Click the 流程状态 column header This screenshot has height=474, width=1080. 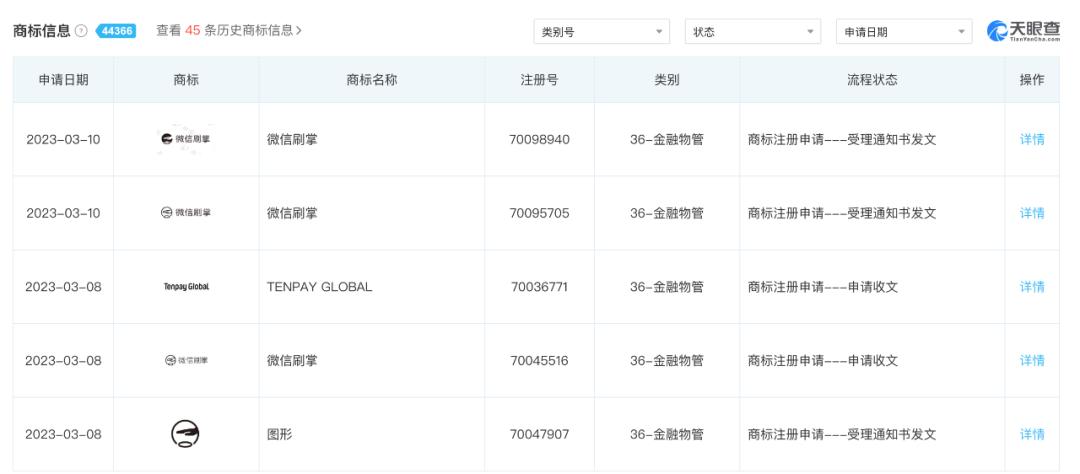pos(872,81)
